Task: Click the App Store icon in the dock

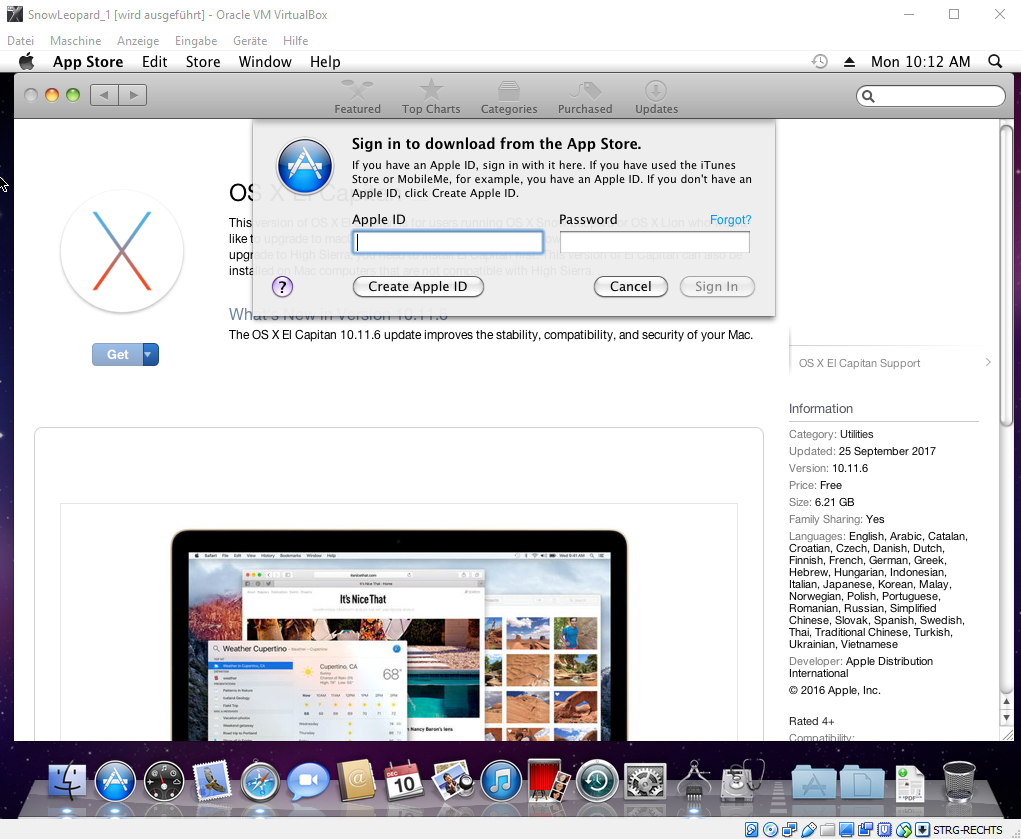Action: (x=115, y=780)
